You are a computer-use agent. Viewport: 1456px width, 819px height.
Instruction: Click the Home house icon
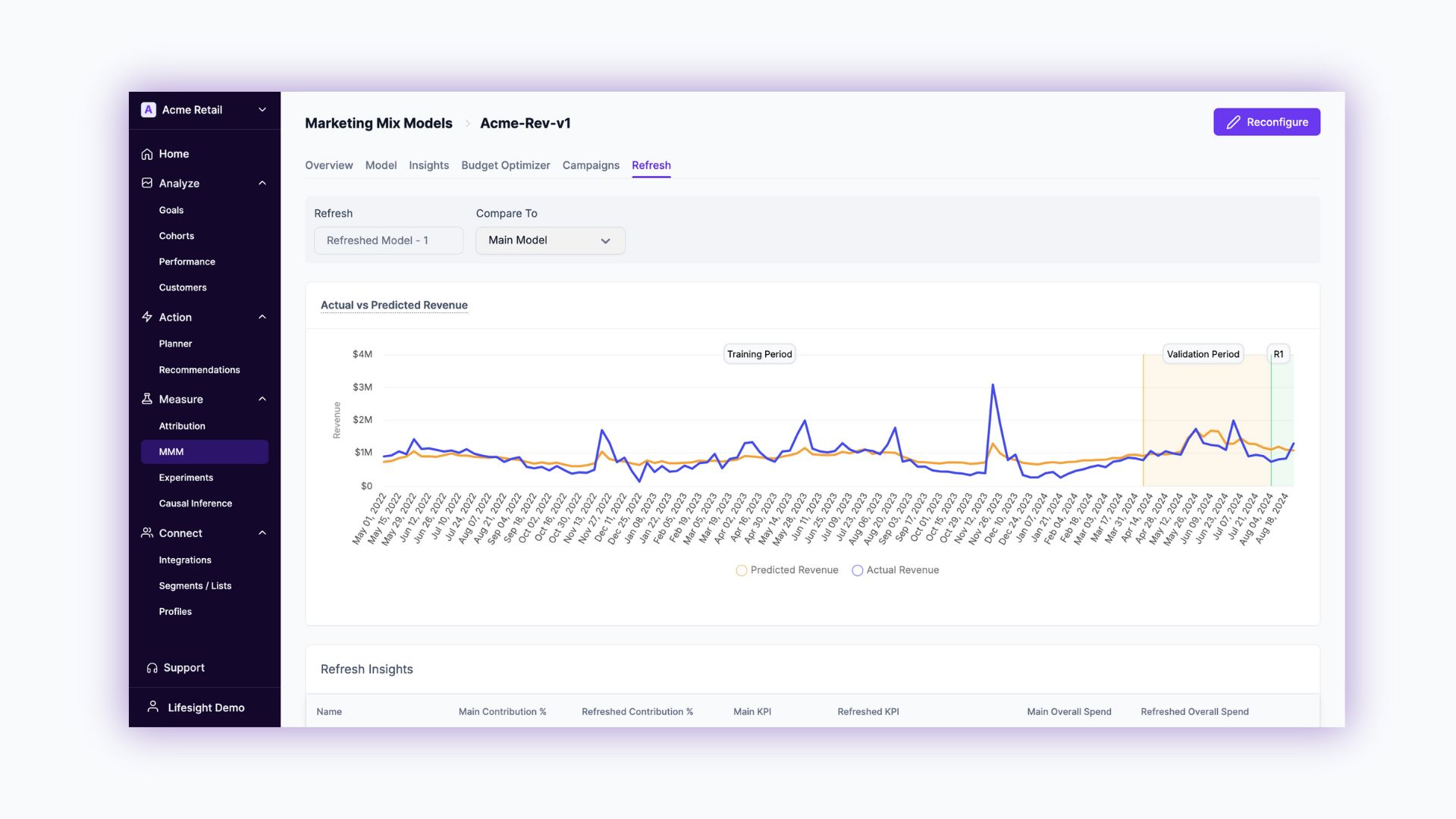(x=147, y=154)
